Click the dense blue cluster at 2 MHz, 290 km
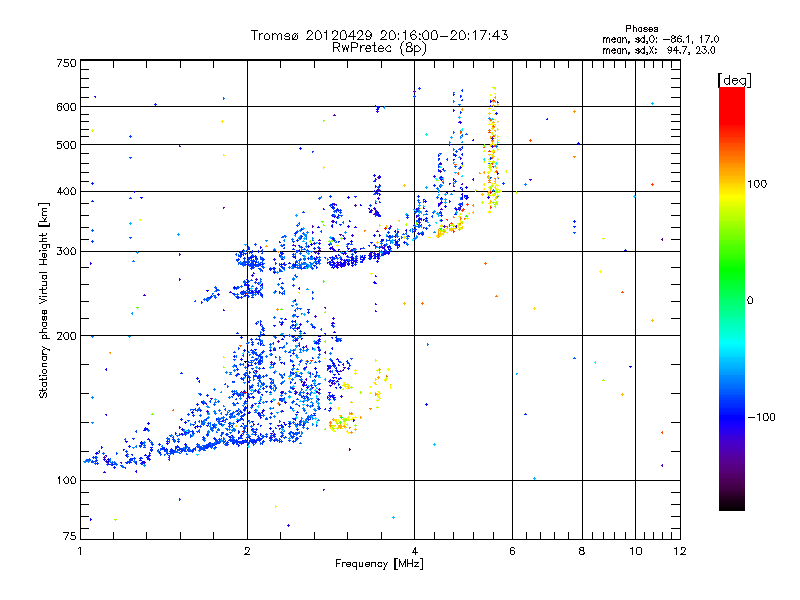This screenshot has width=800, height=600. [x=250, y=260]
